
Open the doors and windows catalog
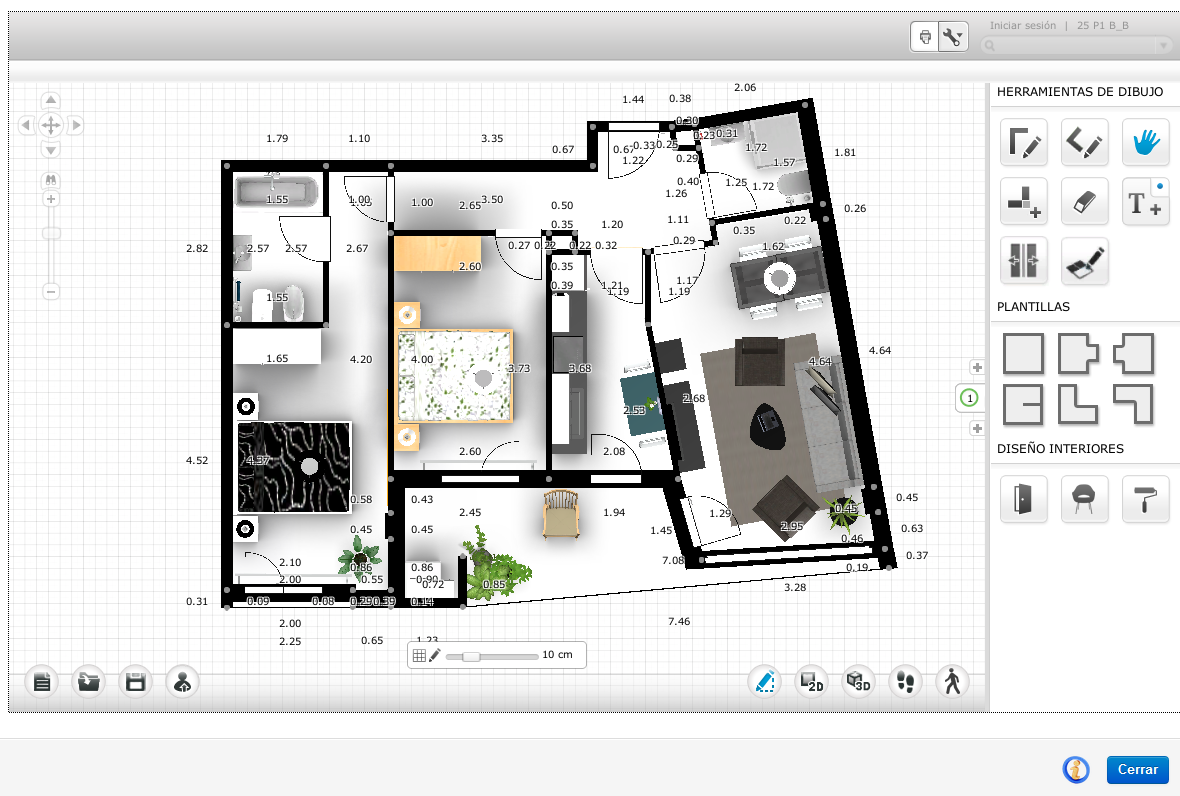[1023, 499]
